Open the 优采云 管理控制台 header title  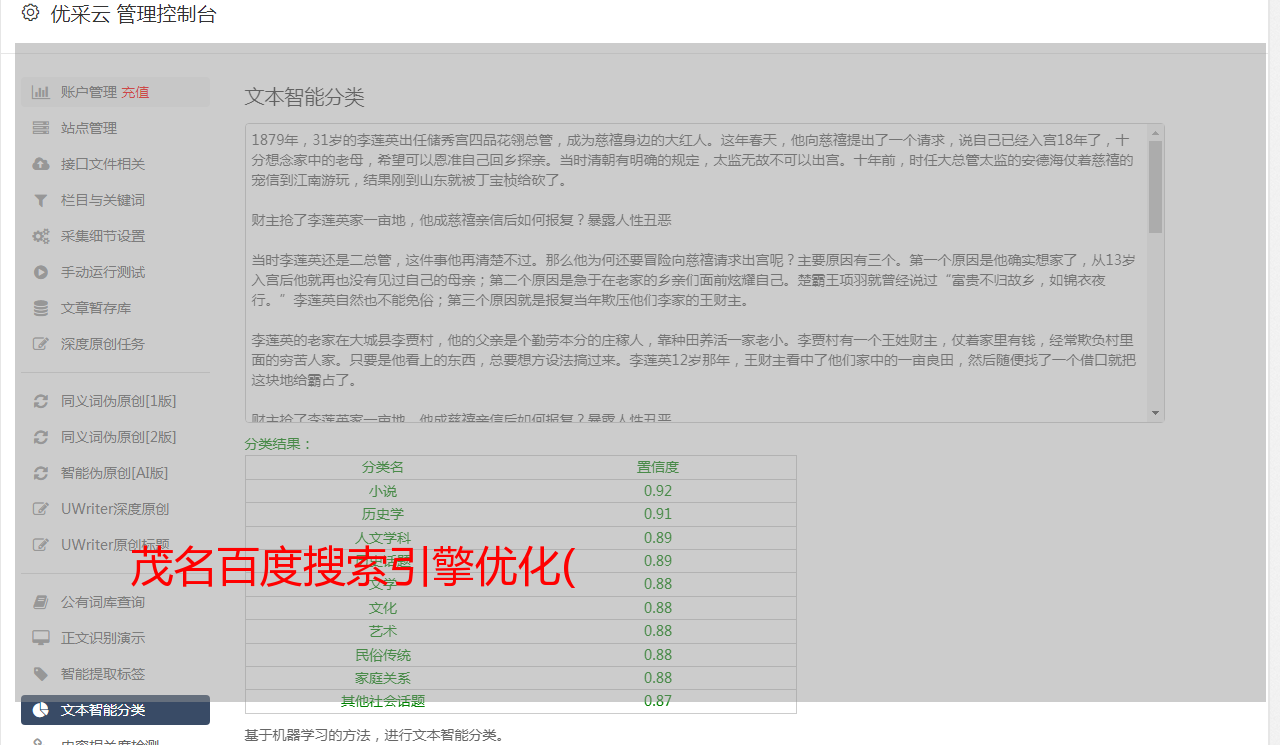(x=133, y=14)
